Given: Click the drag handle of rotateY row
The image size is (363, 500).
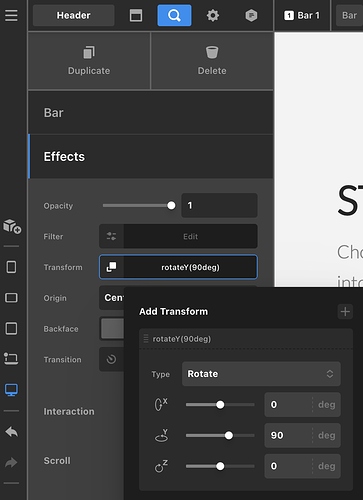Looking at the screenshot, I should pyautogui.click(x=146, y=339).
